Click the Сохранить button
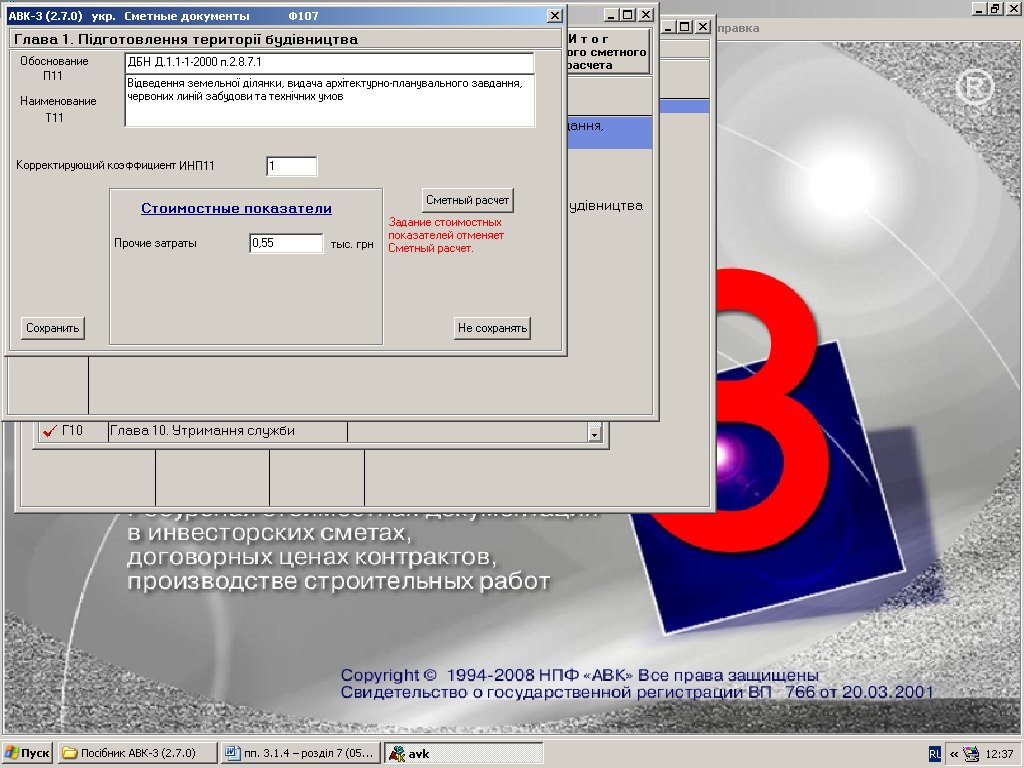Image resolution: width=1024 pixels, height=768 pixels. pos(53,328)
